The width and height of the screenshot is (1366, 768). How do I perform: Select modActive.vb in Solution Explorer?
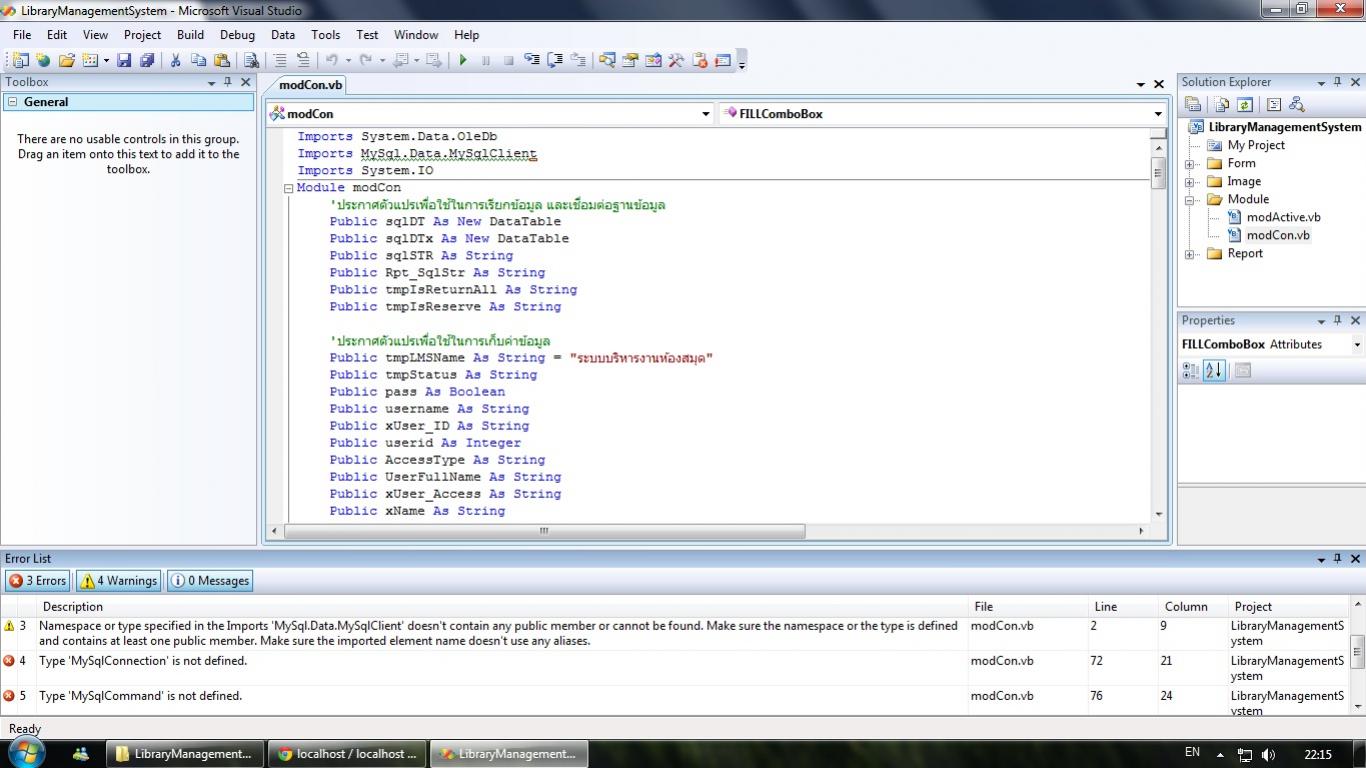[1283, 217]
